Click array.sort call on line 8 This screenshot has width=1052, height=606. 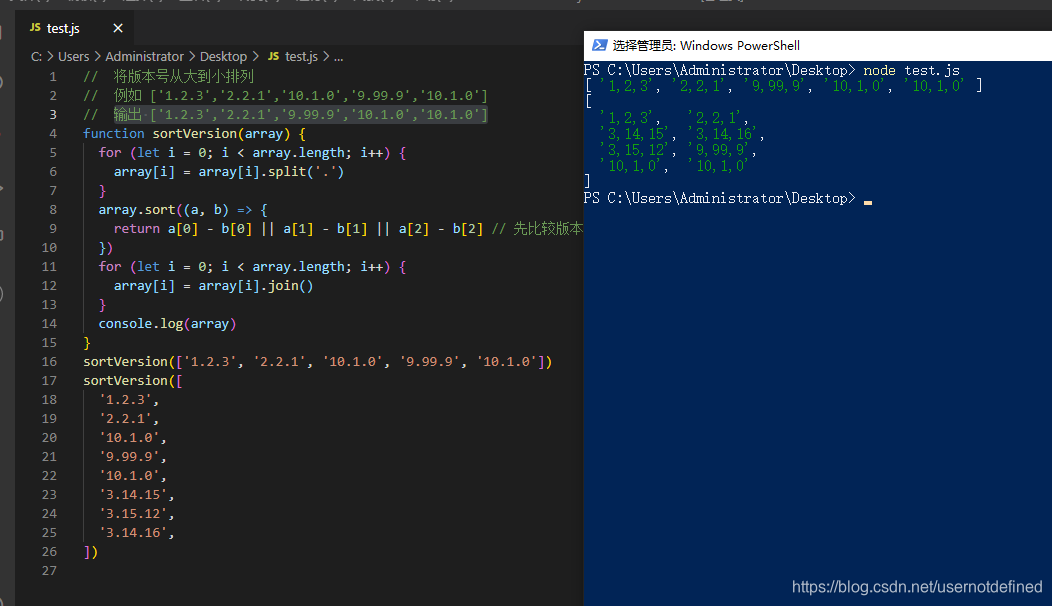point(137,209)
